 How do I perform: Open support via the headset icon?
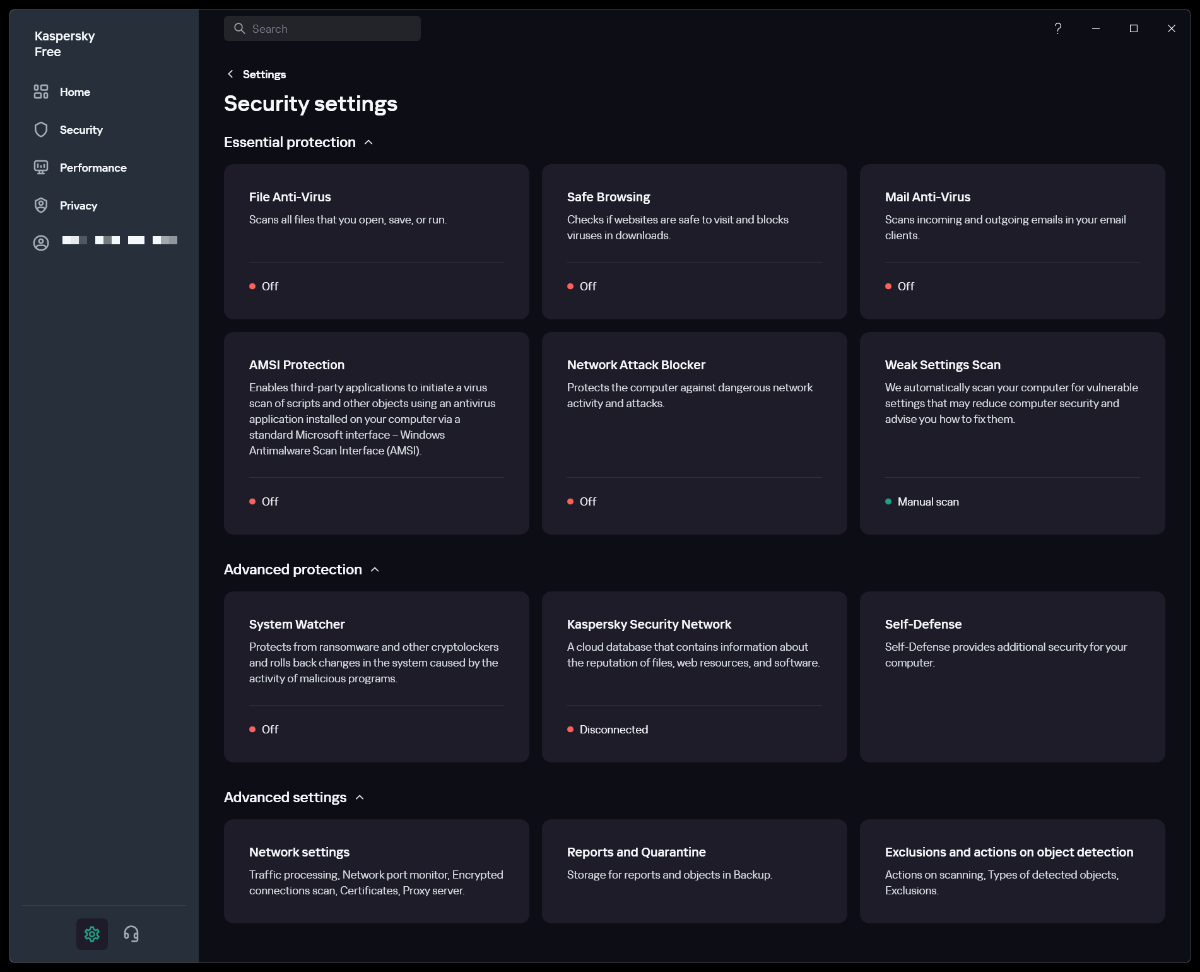[131, 934]
